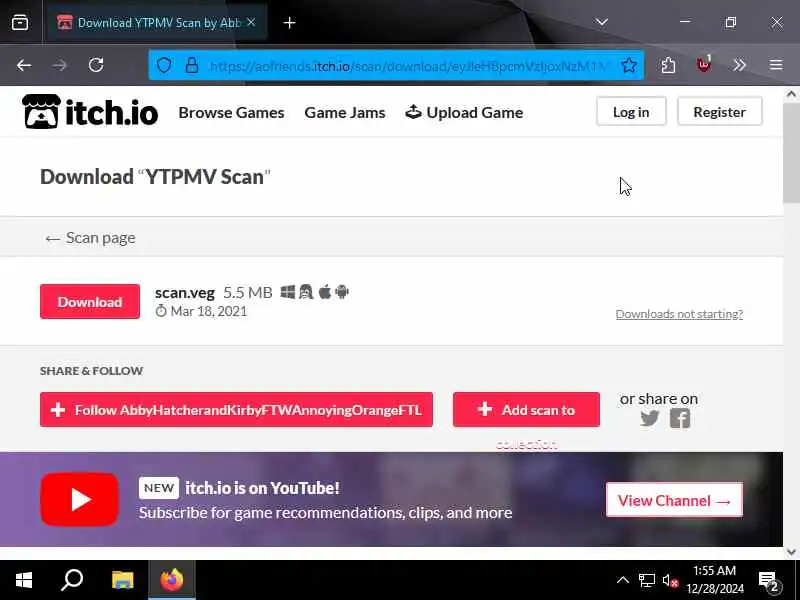The width and height of the screenshot is (800, 600).
Task: Click the Firefox taskbar icon
Action: pos(172,580)
